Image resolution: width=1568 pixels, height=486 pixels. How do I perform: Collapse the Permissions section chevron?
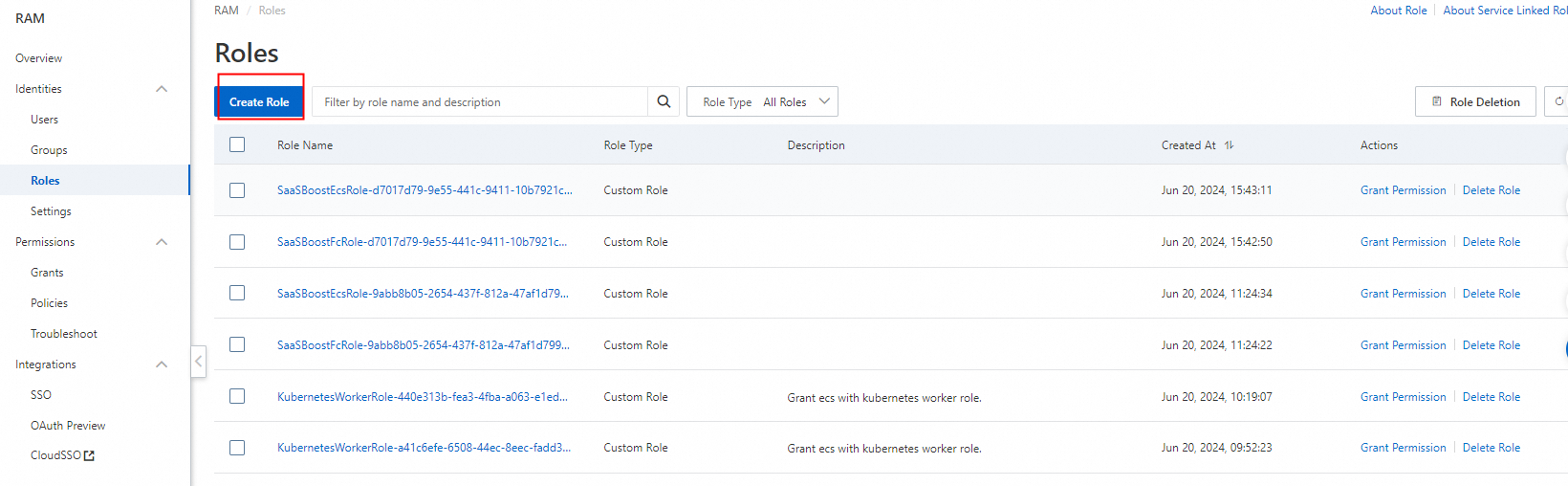tap(162, 242)
